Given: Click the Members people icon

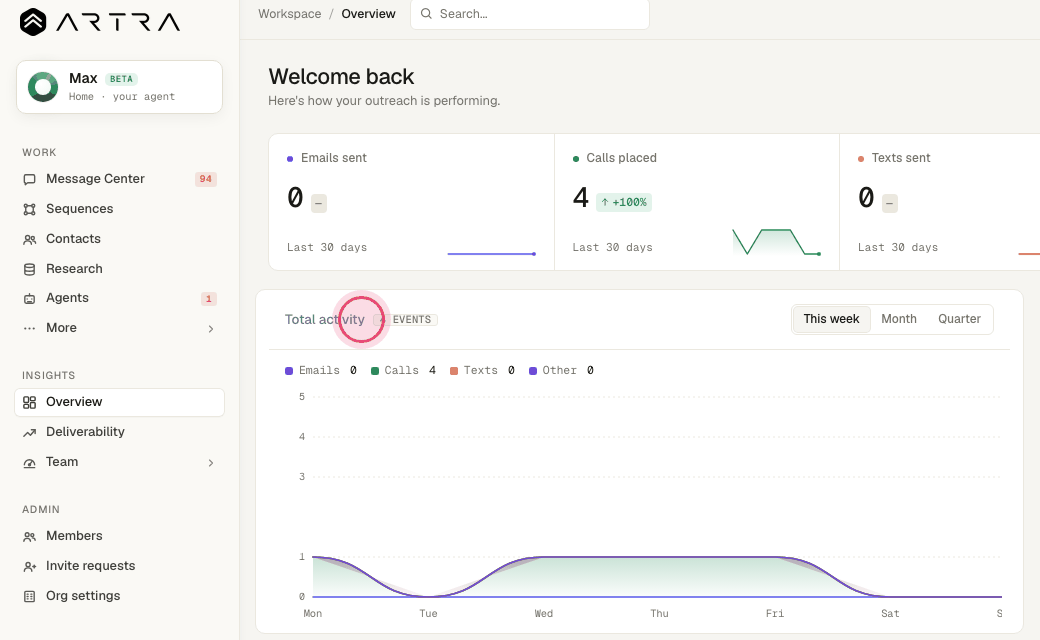Looking at the screenshot, I should pos(29,537).
